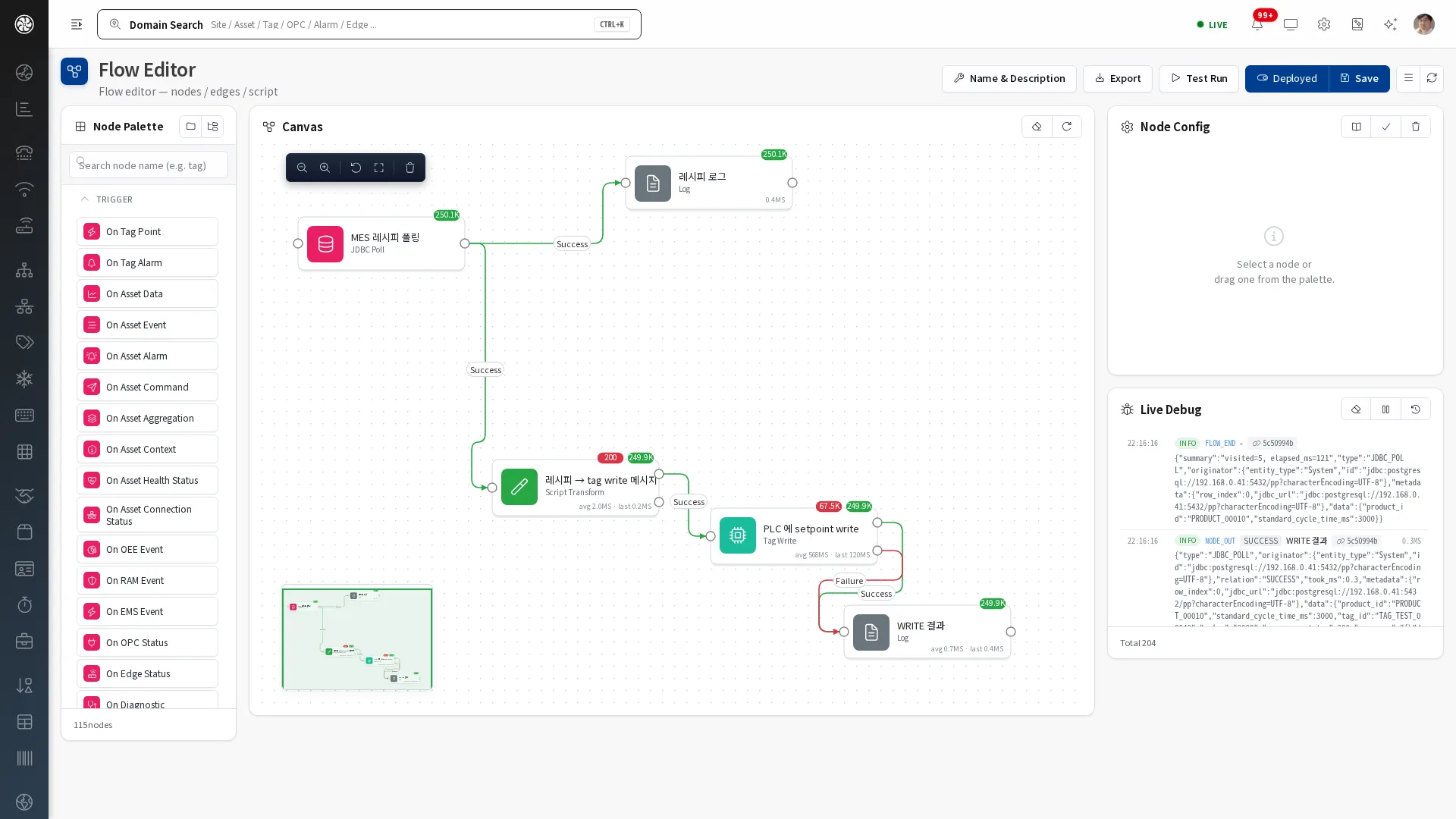The image size is (1456, 819).
Task: Open the list menu icon beside Save
Action: [x=1408, y=78]
